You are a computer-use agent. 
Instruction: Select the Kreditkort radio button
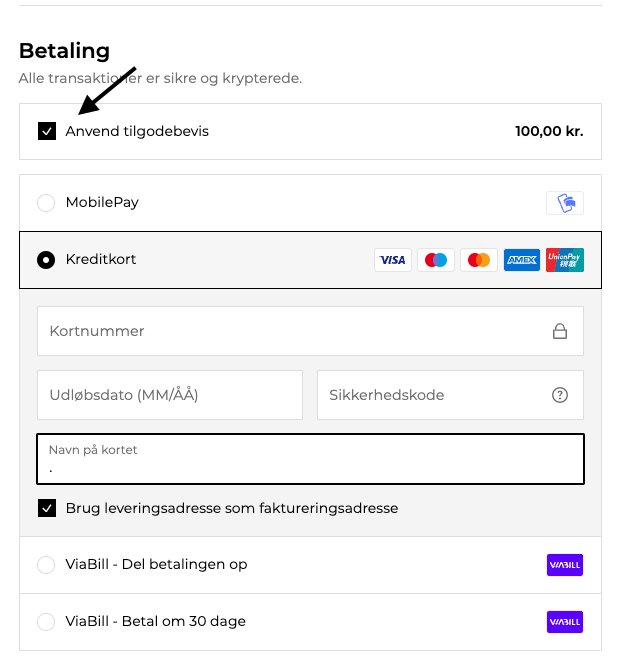46,260
